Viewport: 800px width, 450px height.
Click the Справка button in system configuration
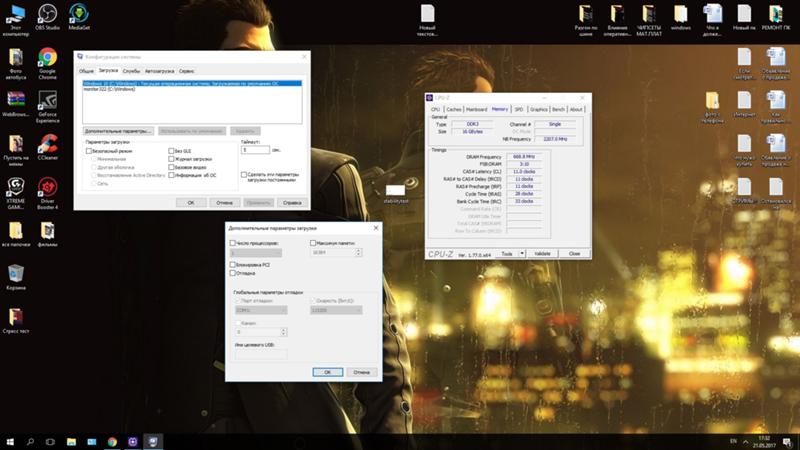coord(292,203)
